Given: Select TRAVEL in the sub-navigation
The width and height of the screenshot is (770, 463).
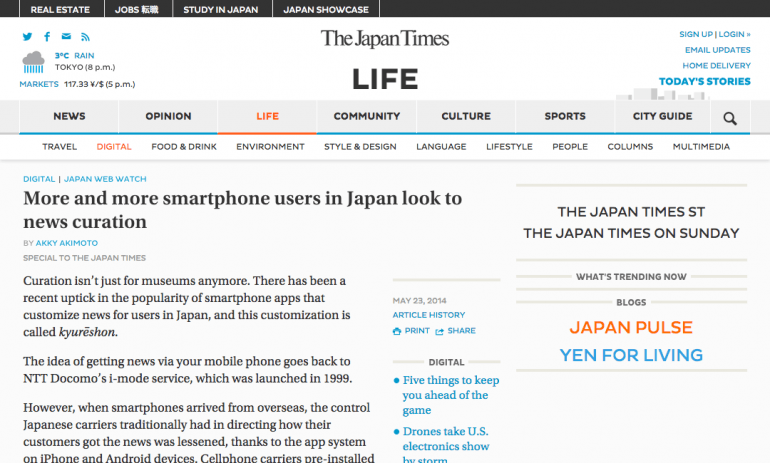Looking at the screenshot, I should pyautogui.click(x=59, y=147).
